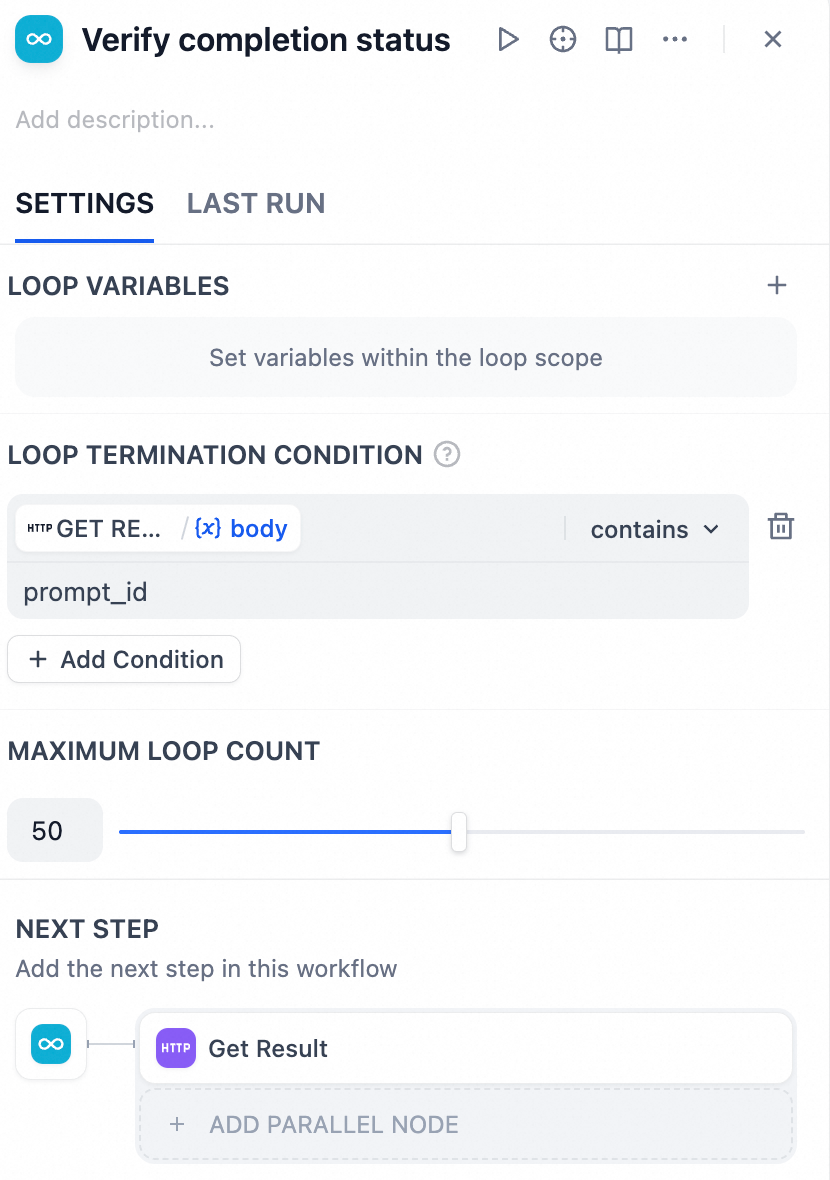Delete the condition with the trash icon
The height and width of the screenshot is (1180, 830).
coord(780,527)
